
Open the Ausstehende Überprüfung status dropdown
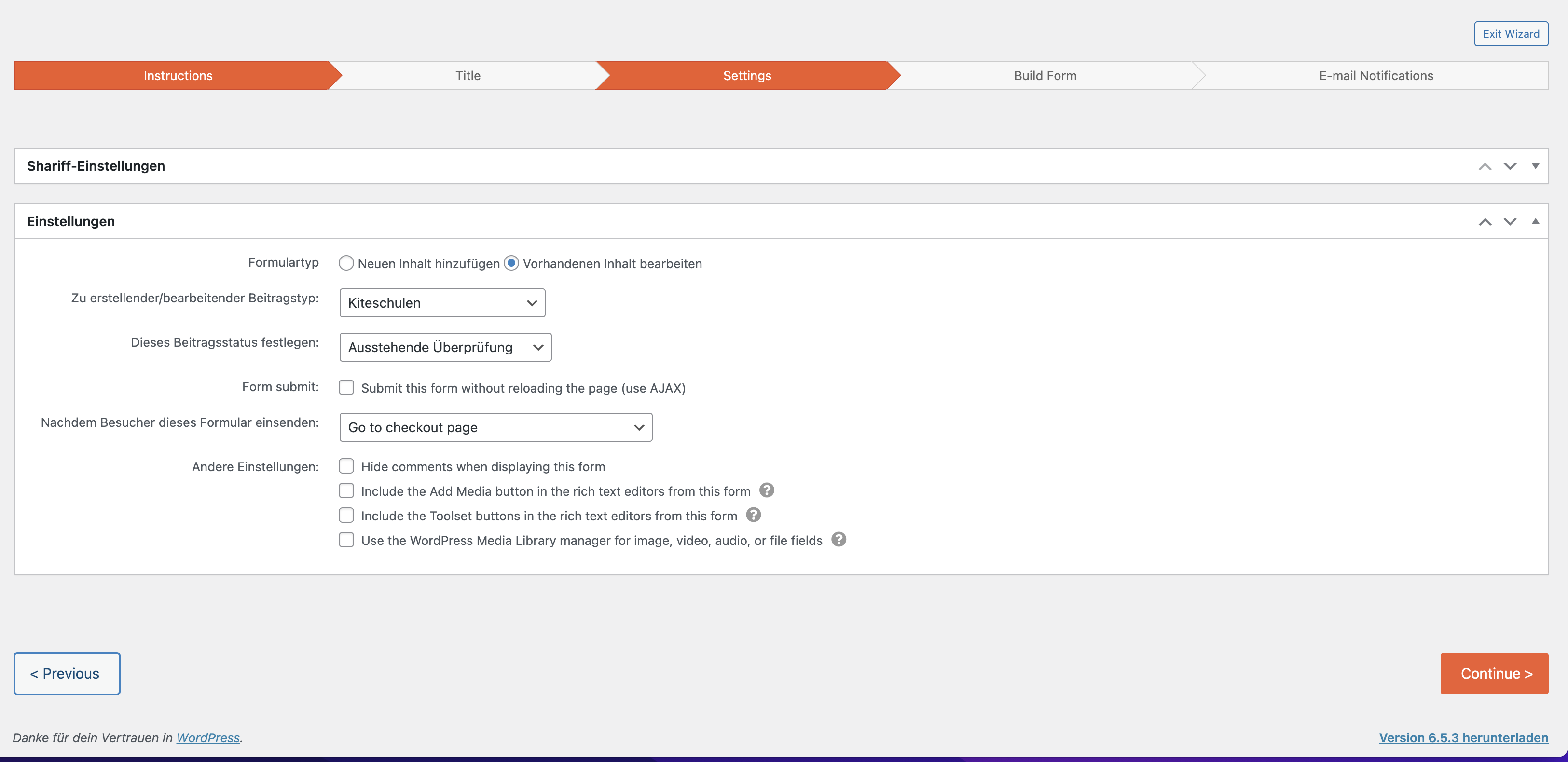click(x=446, y=348)
